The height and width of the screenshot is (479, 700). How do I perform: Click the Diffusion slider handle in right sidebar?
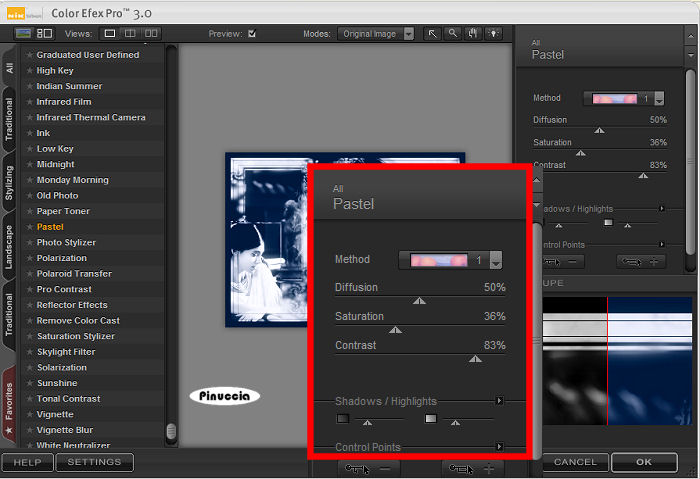click(x=599, y=131)
